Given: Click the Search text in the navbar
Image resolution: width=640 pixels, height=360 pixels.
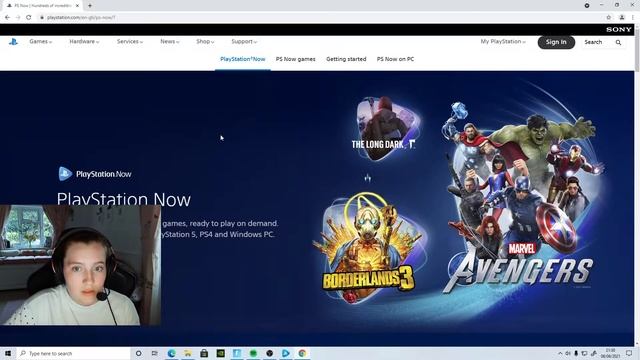Looking at the screenshot, I should tap(593, 42).
